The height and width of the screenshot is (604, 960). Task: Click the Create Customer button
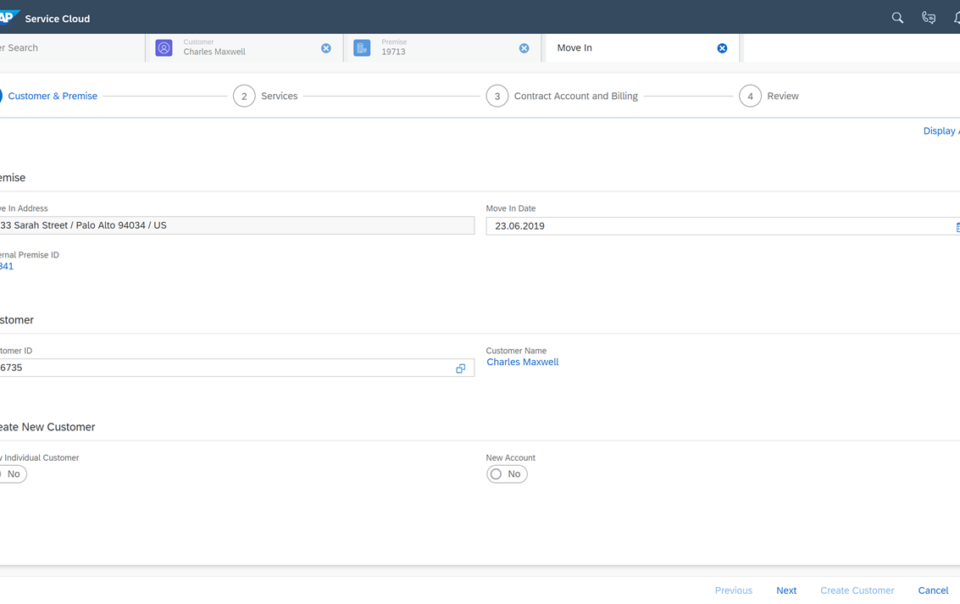[857, 591]
